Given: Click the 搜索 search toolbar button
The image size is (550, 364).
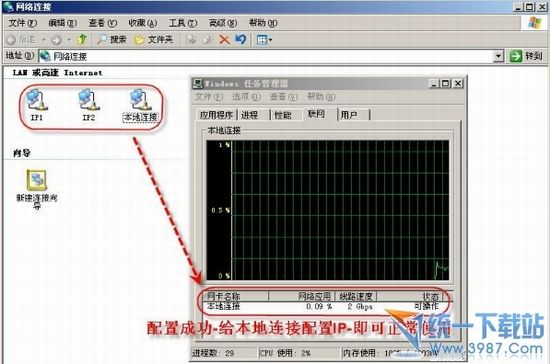Looking at the screenshot, I should (111, 40).
